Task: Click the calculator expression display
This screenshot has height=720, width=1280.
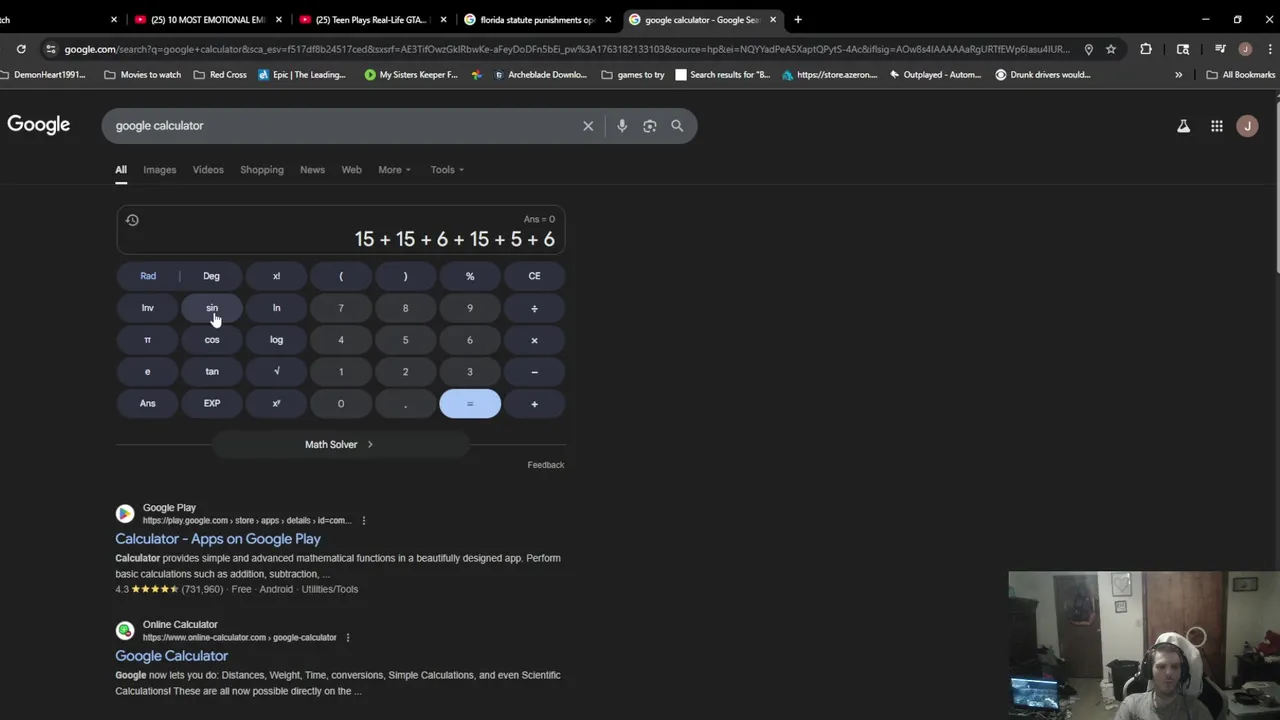Action: (341, 231)
